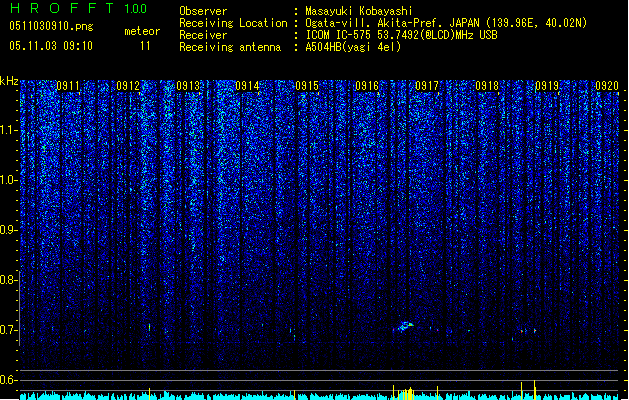Click the Receiving Location value text

[446, 23]
